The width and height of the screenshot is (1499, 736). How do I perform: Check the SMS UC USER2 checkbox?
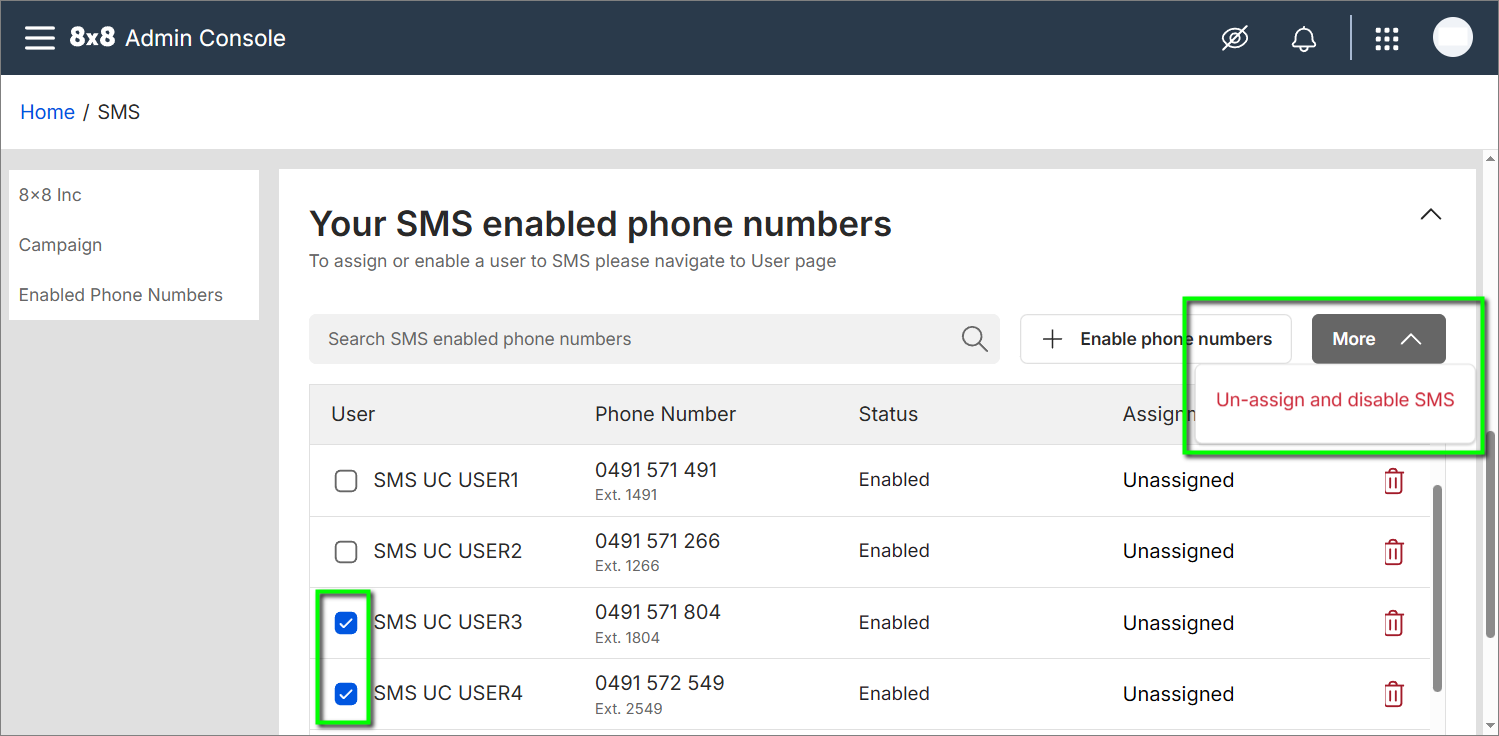(346, 552)
